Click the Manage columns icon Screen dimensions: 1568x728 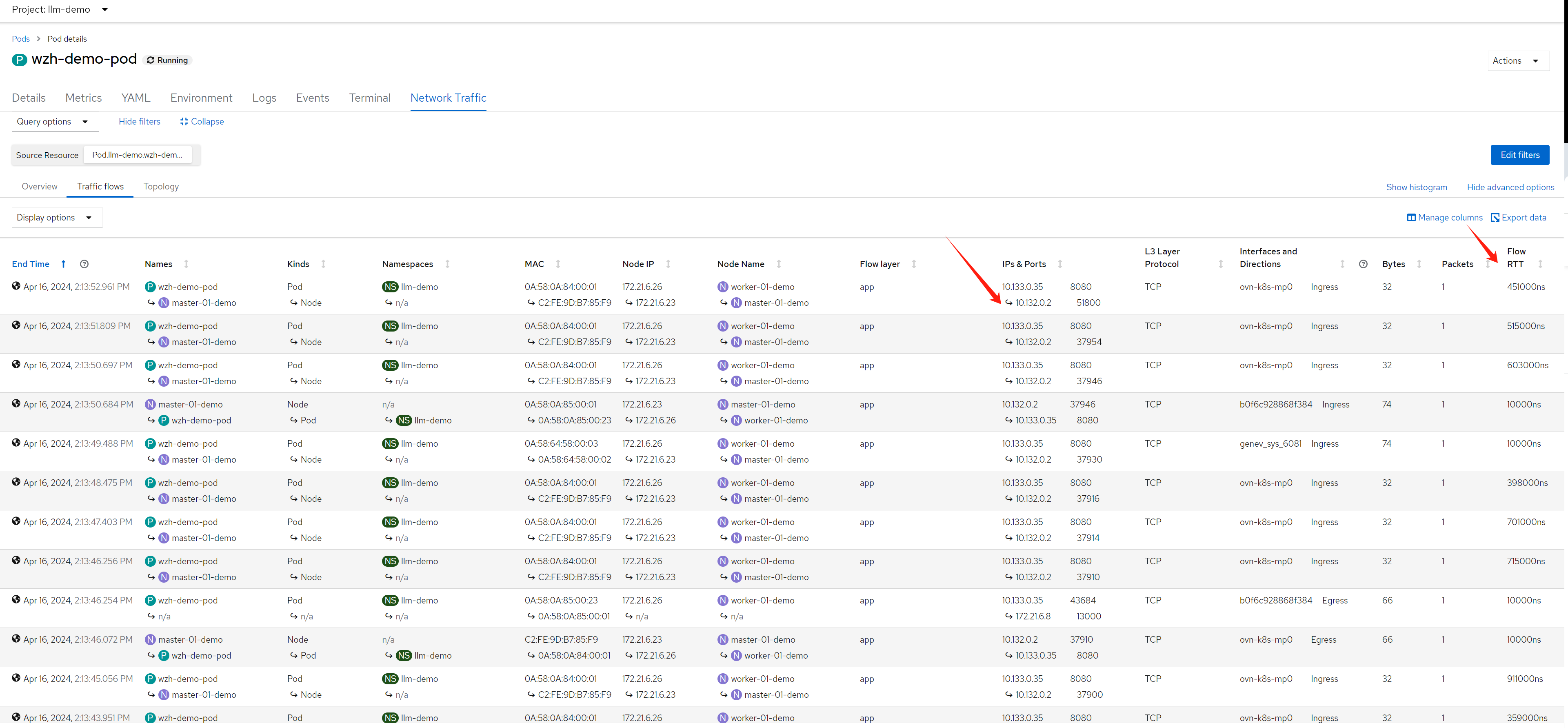point(1411,218)
